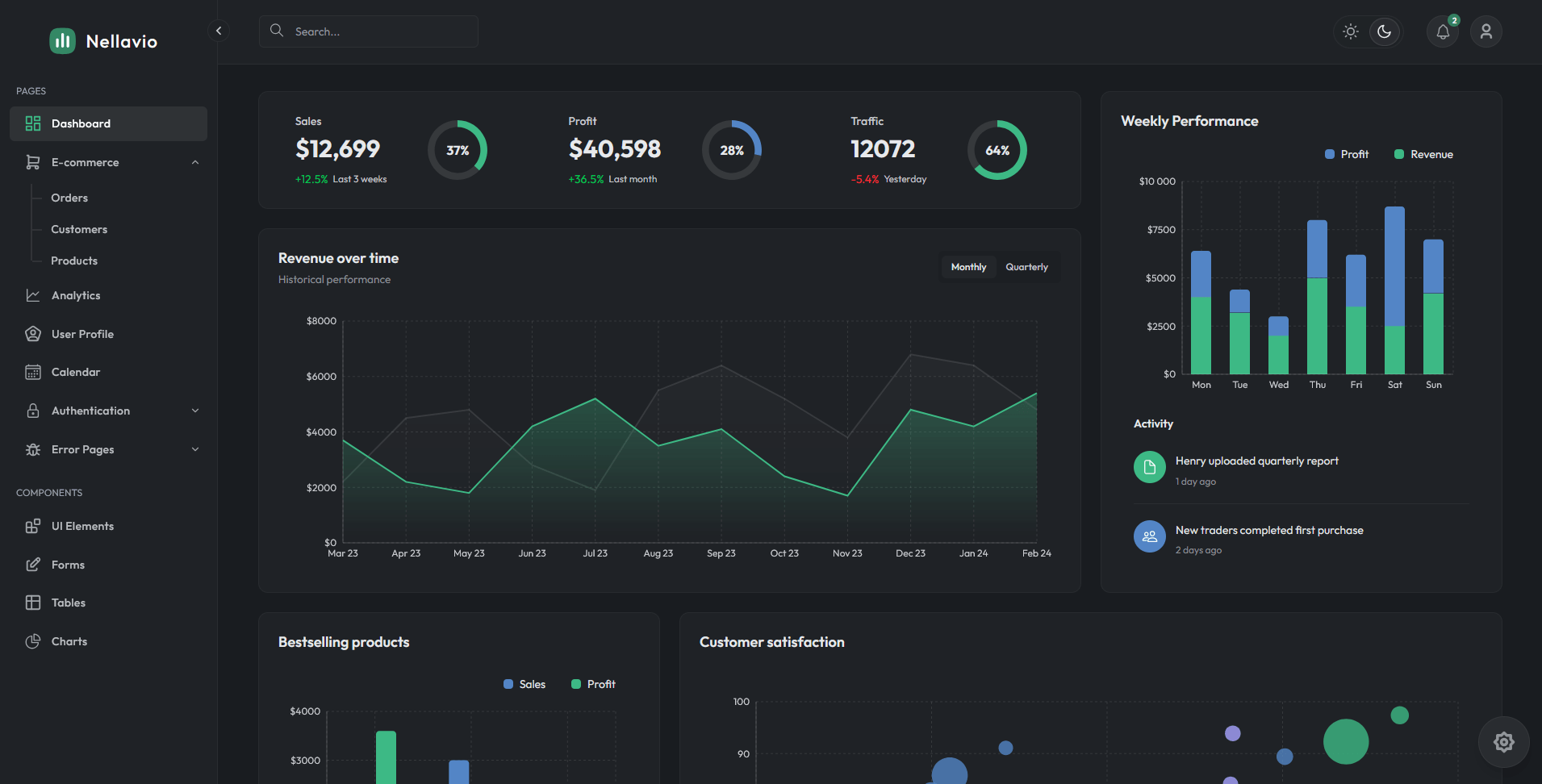Open Analytics page from sidebar icon
The image size is (1542, 784).
tap(33, 296)
